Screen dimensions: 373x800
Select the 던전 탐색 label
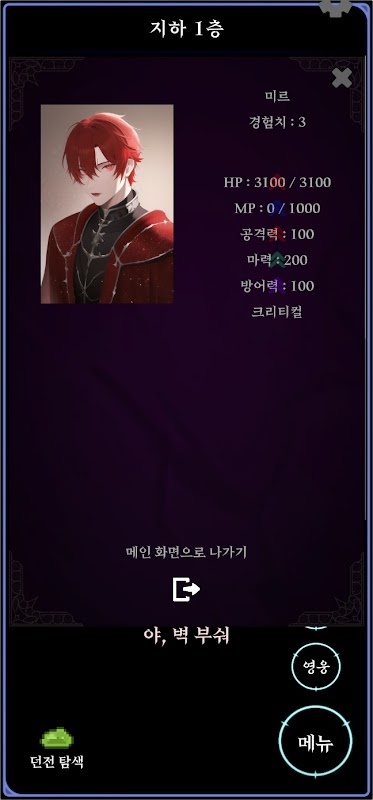click(x=57, y=762)
